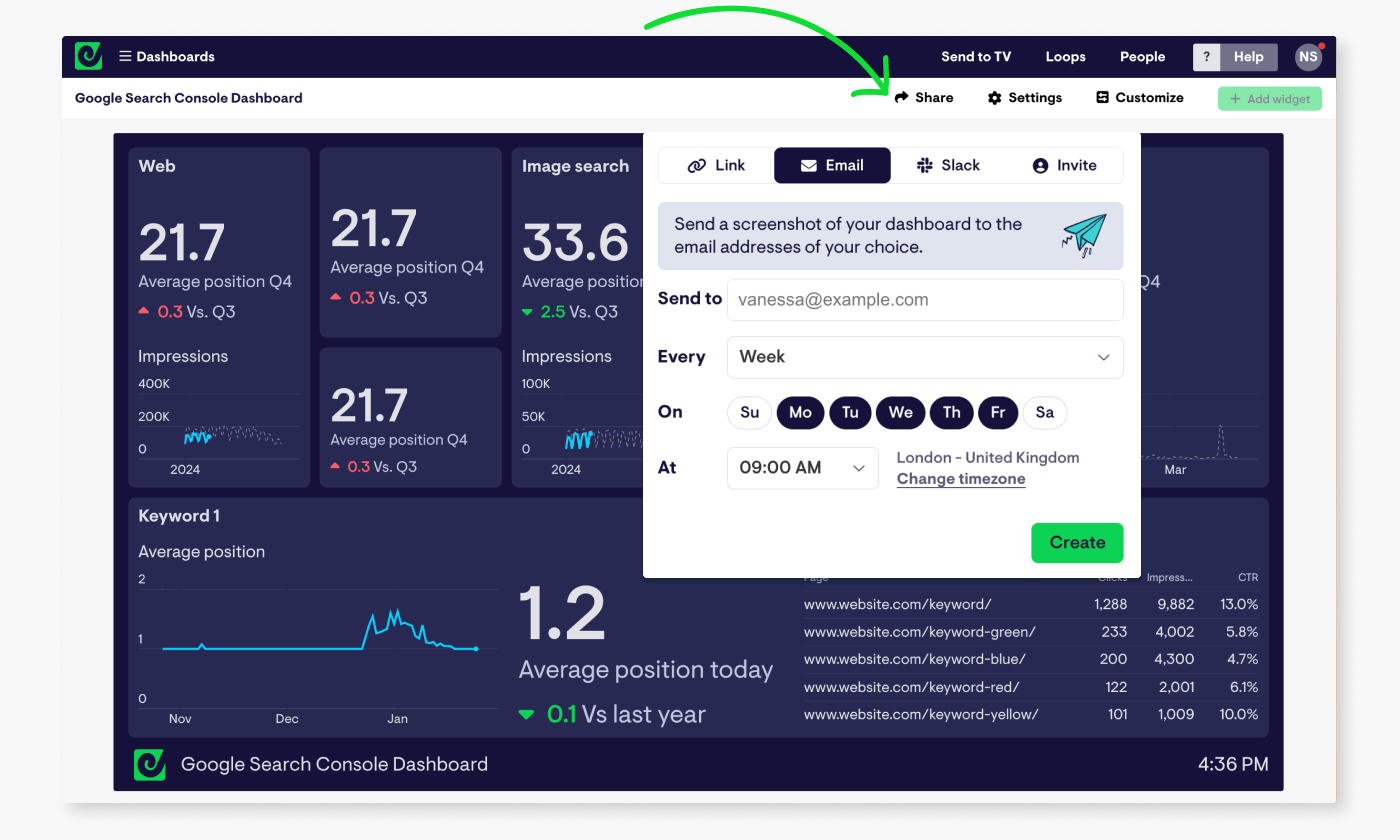Viewport: 1400px width, 840px height.
Task: Open the Change timezone link
Action: click(960, 478)
